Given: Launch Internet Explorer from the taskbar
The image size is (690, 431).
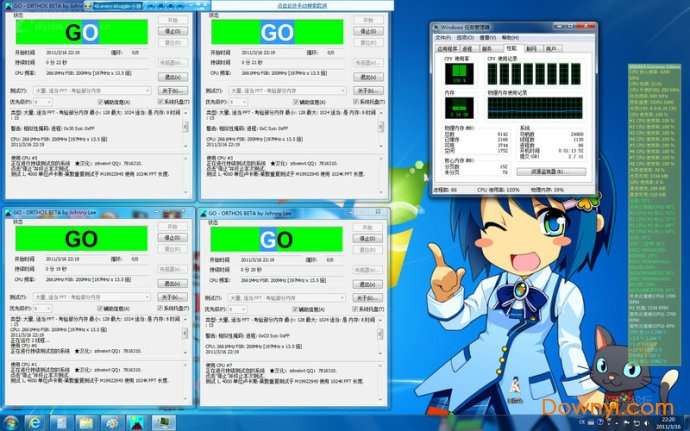Looking at the screenshot, I should tap(35, 423).
